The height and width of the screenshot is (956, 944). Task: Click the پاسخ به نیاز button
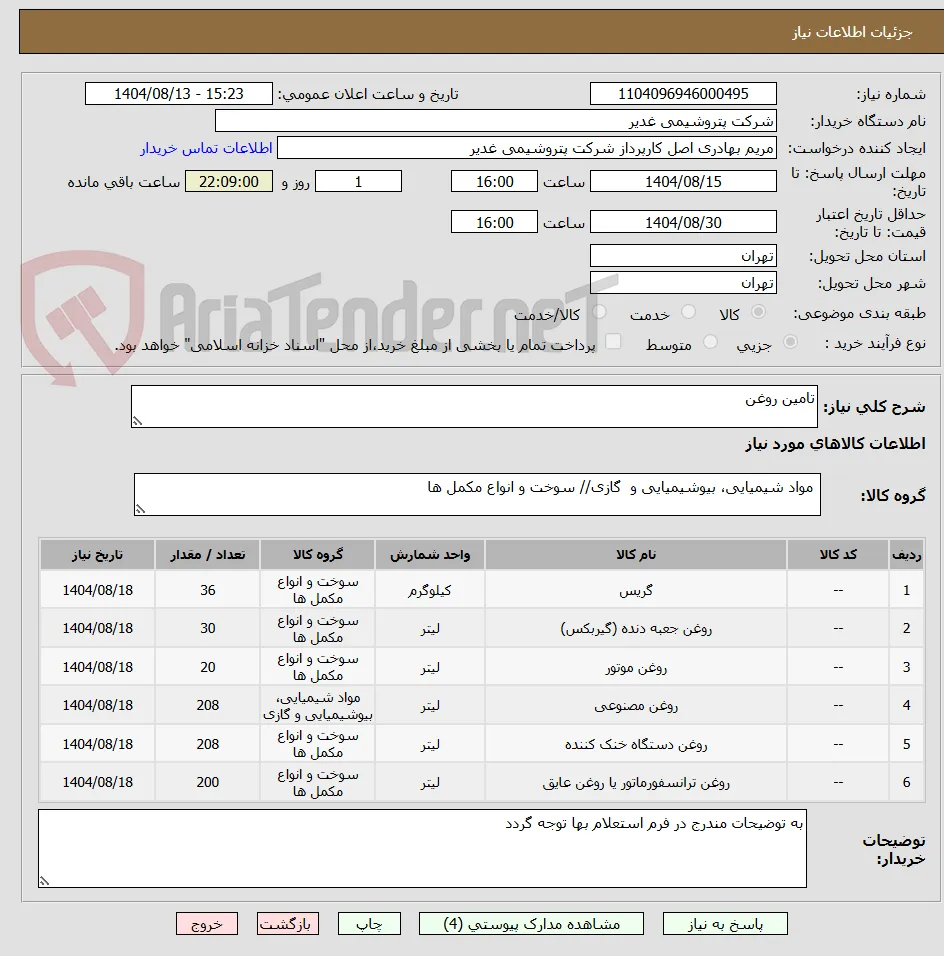pos(725,924)
